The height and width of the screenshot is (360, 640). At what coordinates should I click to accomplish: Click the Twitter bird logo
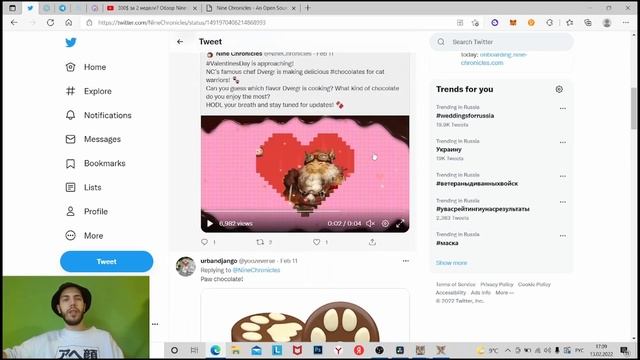click(71, 42)
